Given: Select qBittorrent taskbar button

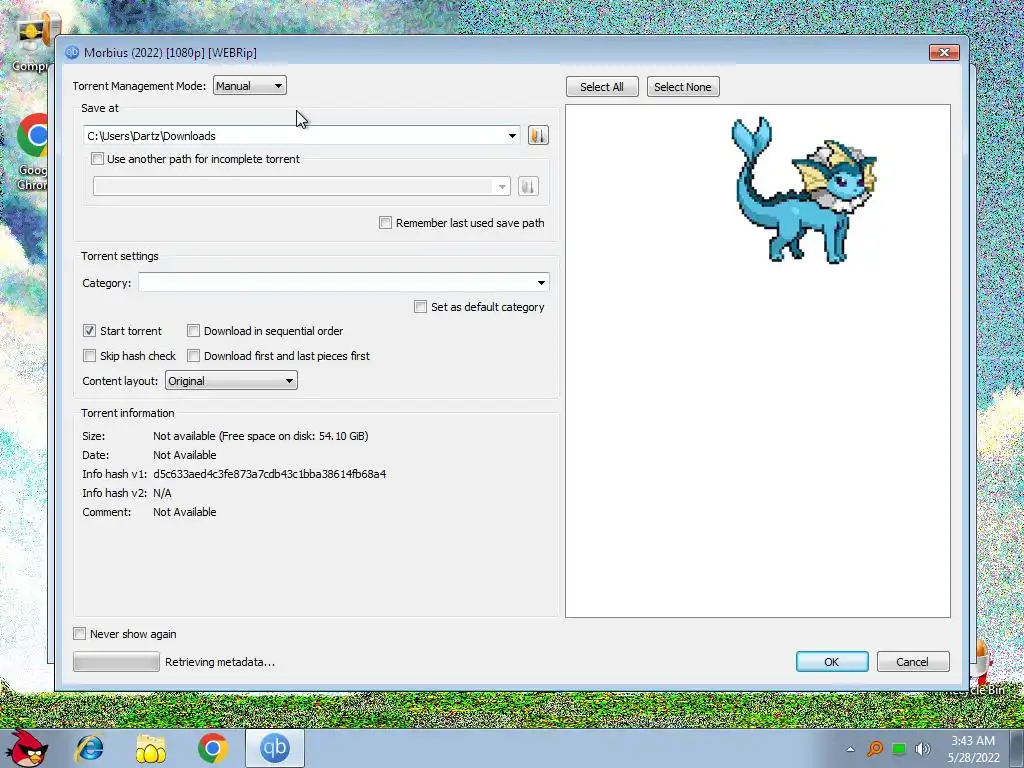Looking at the screenshot, I should tap(275, 748).
